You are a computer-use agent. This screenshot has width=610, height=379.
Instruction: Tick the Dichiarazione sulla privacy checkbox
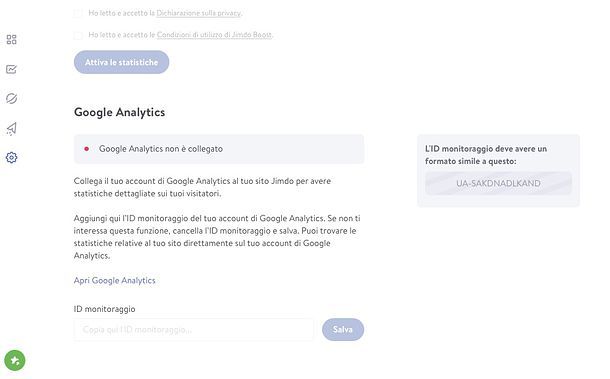click(78, 13)
